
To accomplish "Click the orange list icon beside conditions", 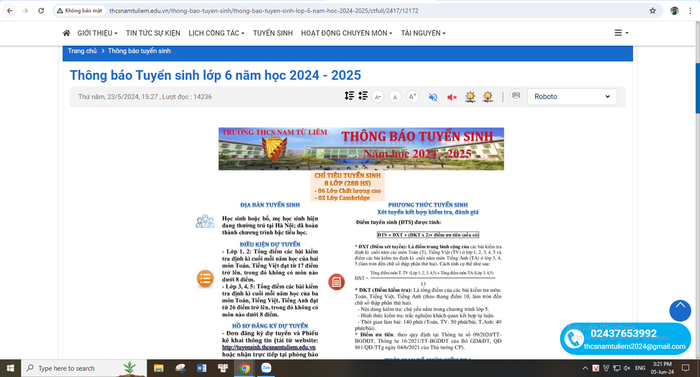I will (x=205, y=278).
